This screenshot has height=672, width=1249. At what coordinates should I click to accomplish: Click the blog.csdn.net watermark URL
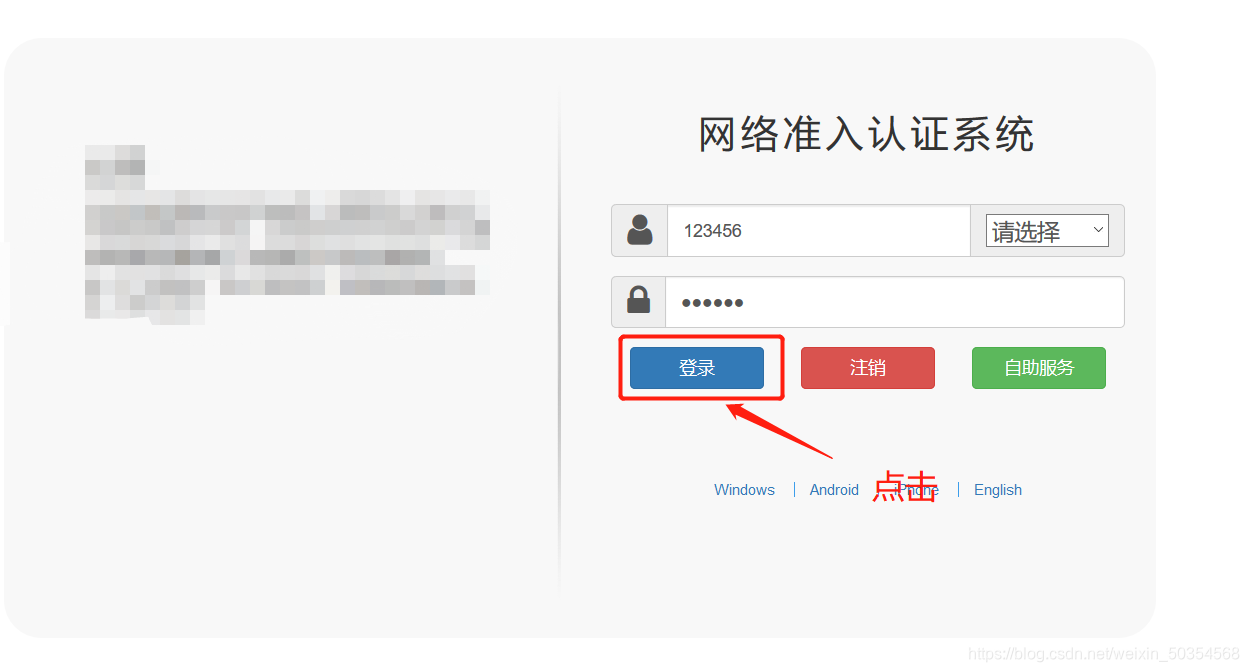[x=1104, y=653]
